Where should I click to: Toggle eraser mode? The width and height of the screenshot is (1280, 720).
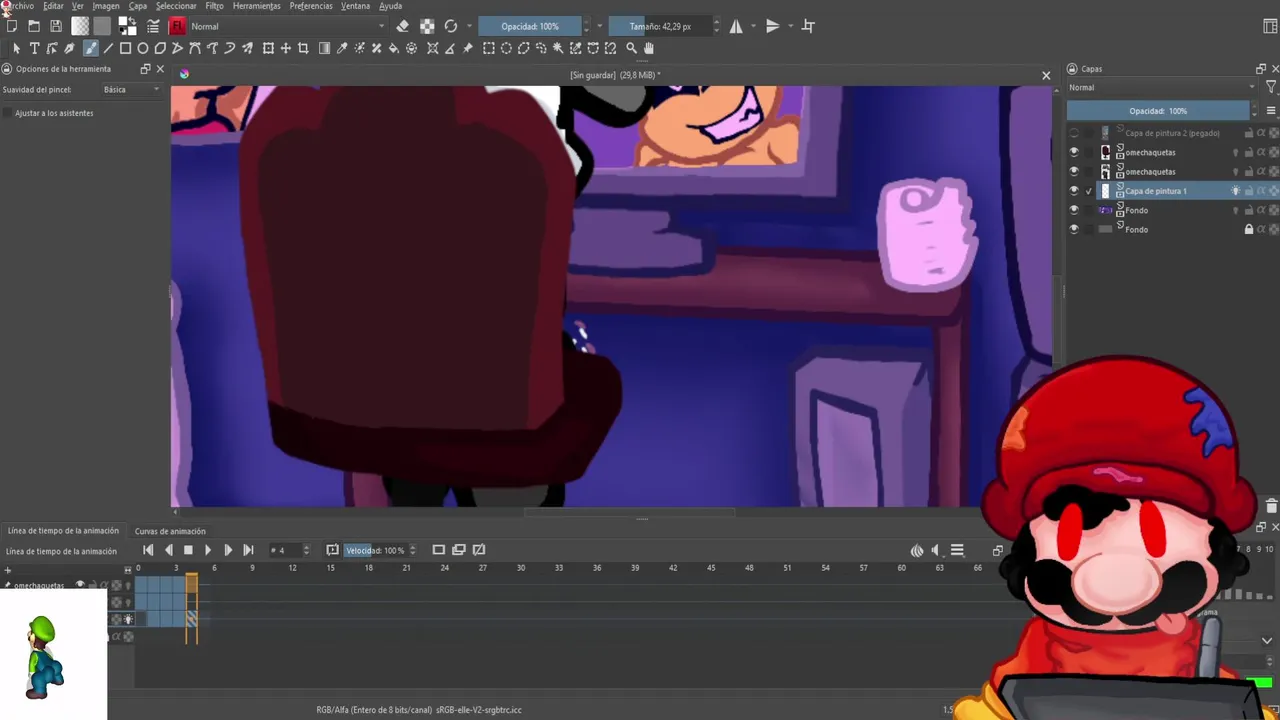click(x=402, y=26)
